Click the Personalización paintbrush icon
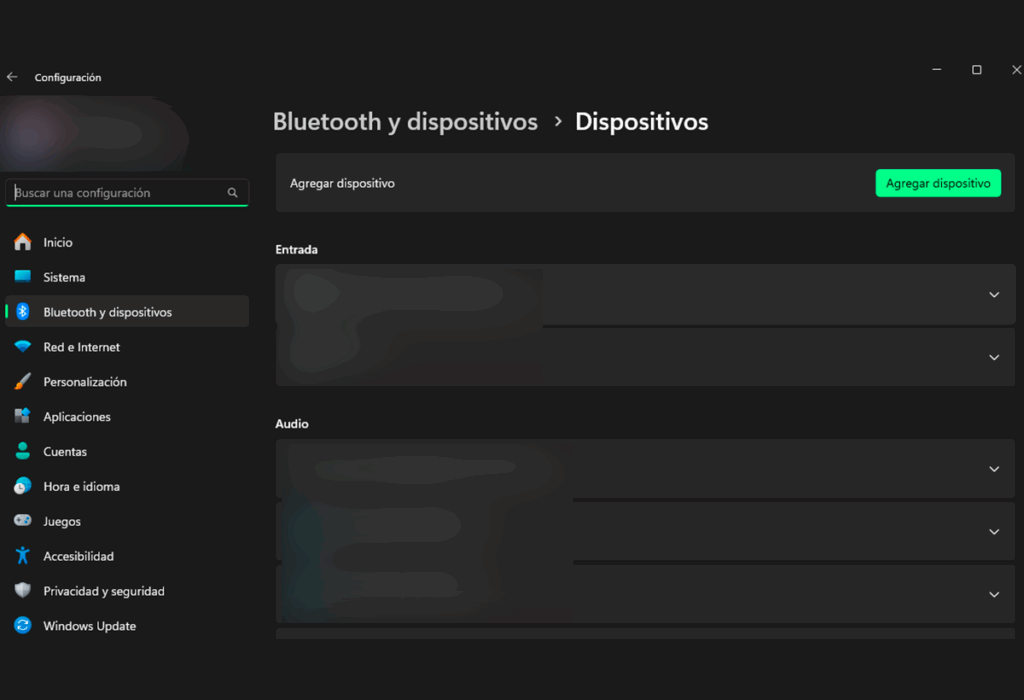Viewport: 1024px width, 700px height. tap(23, 382)
